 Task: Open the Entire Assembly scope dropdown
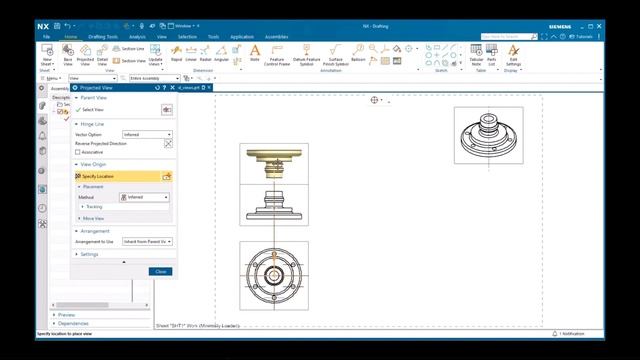[155, 78]
